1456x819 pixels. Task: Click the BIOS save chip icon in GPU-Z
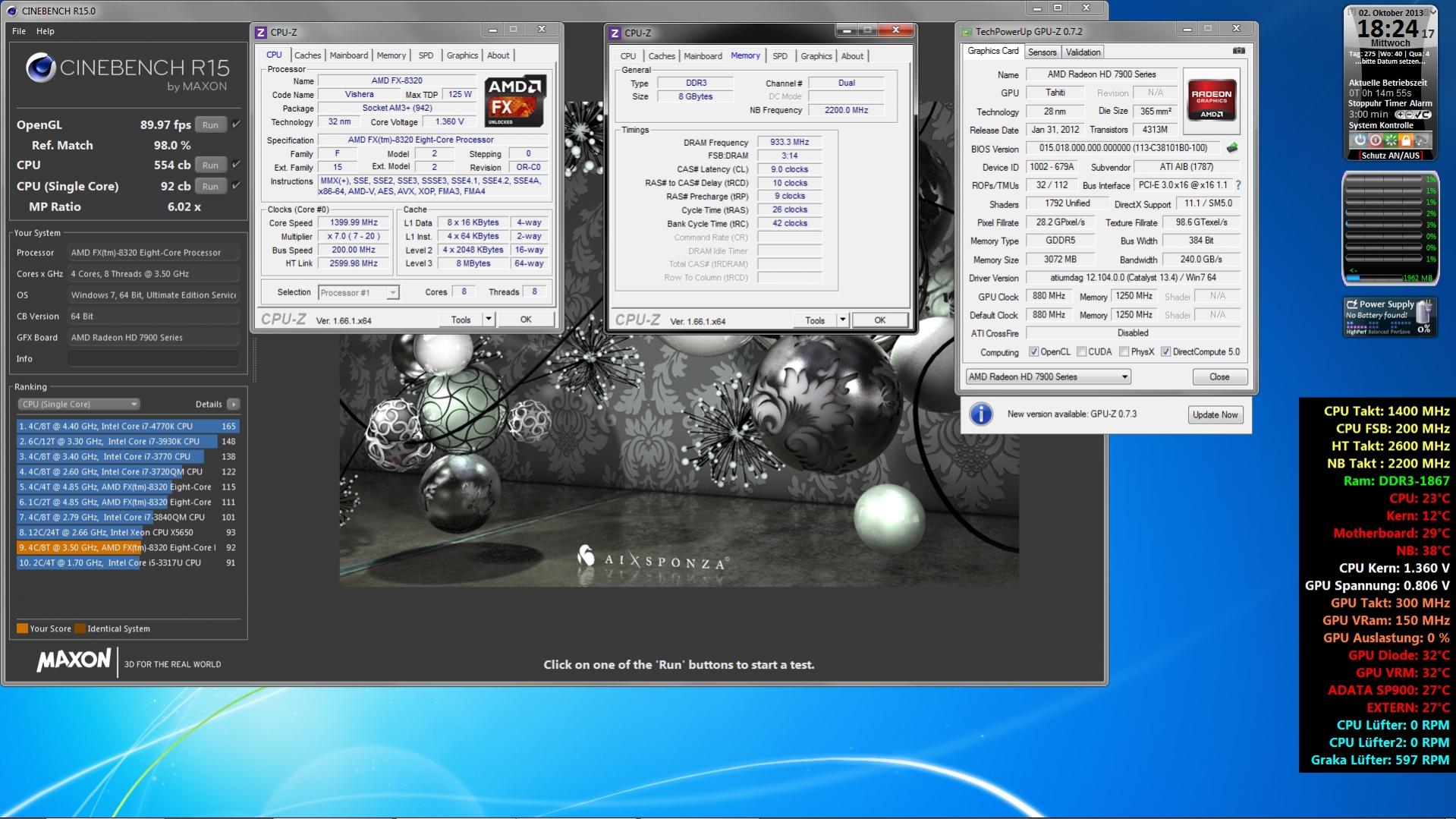coord(1232,148)
